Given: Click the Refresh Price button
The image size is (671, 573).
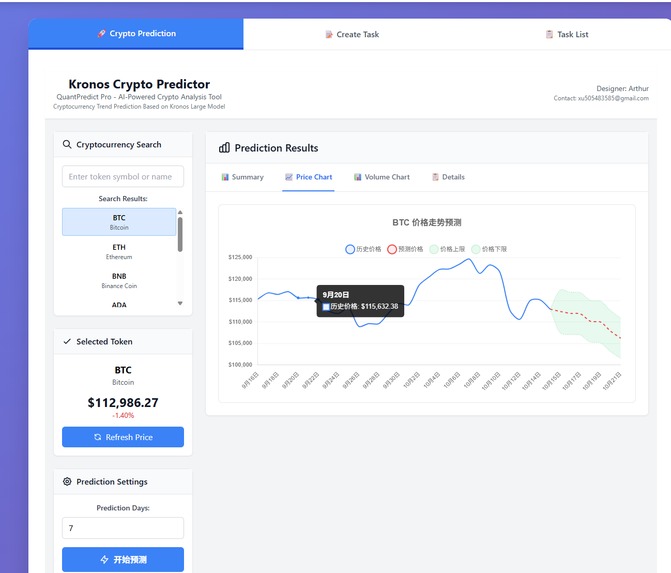Looking at the screenshot, I should 123,437.
